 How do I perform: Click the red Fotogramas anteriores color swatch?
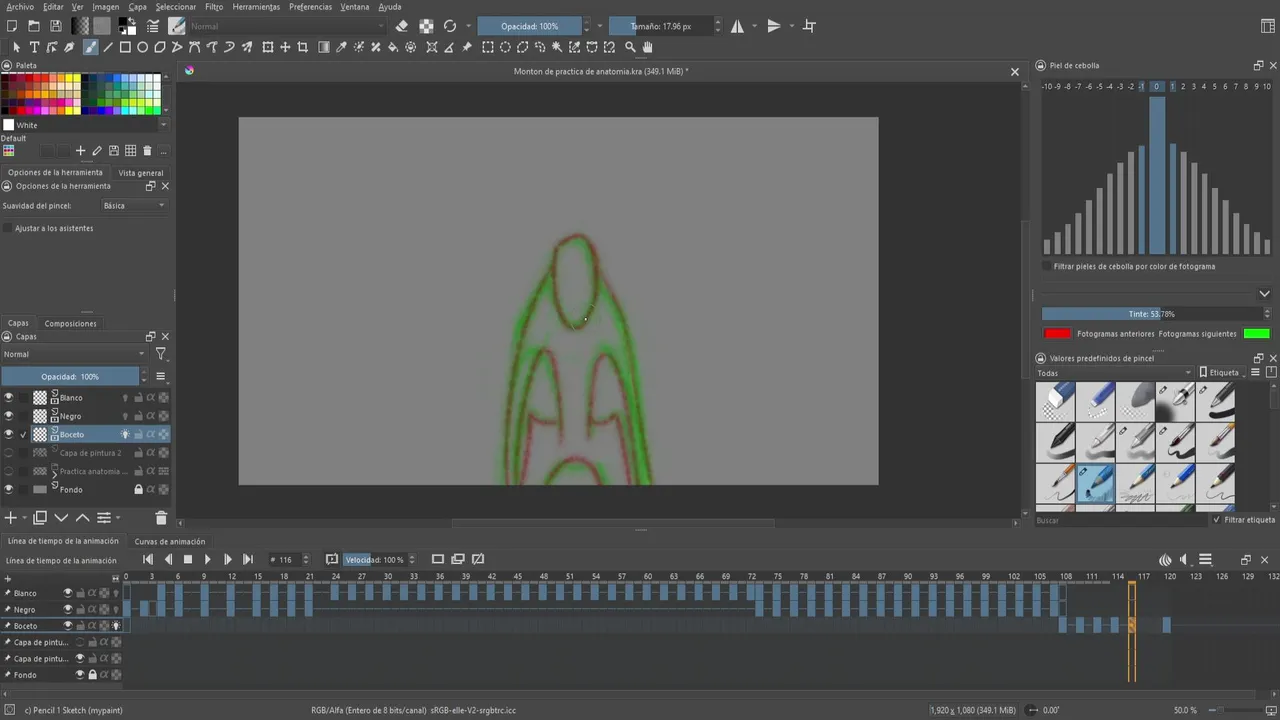click(1057, 333)
